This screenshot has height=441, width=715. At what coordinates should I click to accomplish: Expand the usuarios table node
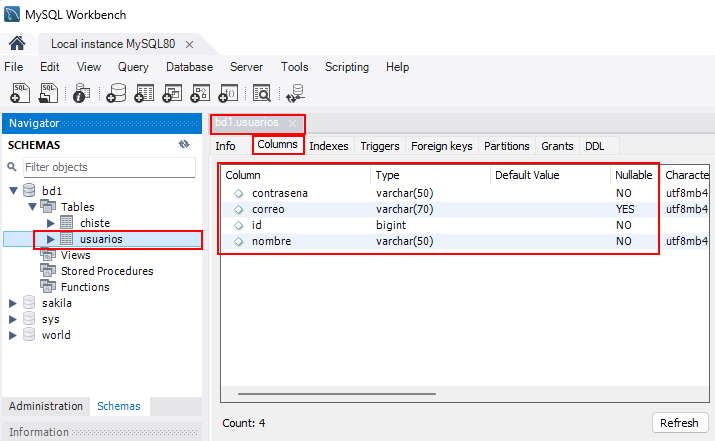[x=51, y=239]
